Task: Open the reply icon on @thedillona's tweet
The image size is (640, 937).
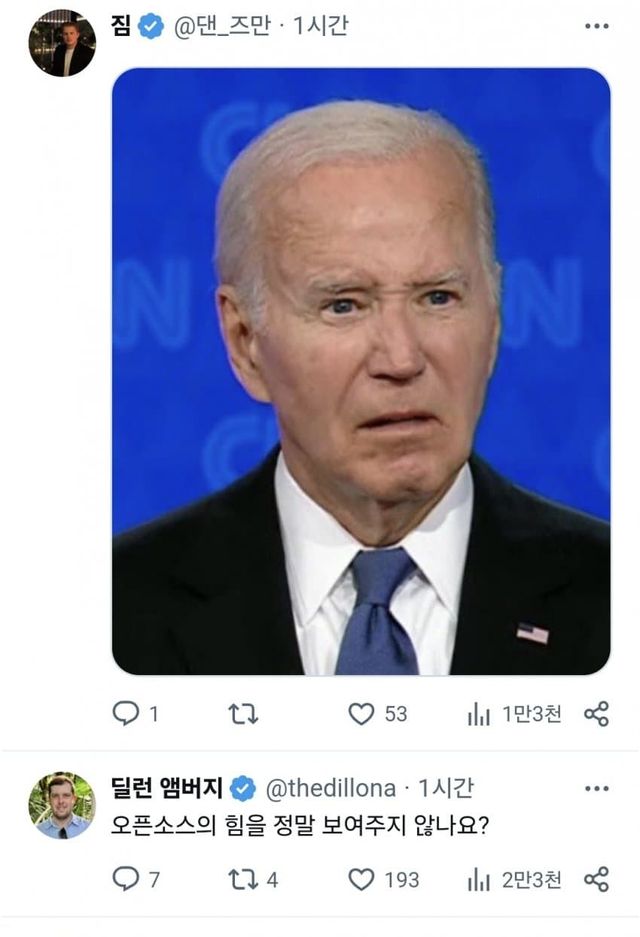Action: (x=124, y=880)
